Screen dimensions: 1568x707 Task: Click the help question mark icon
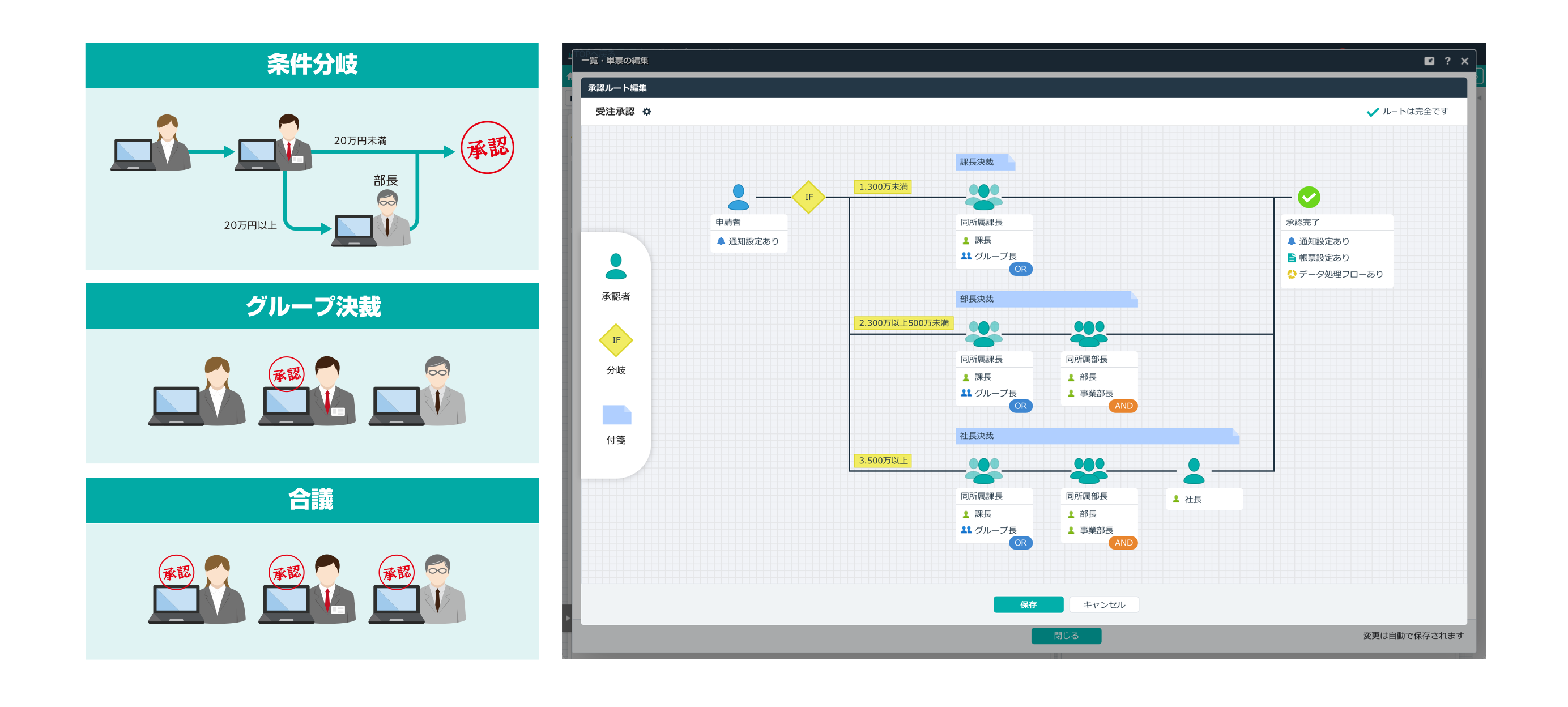1447,61
